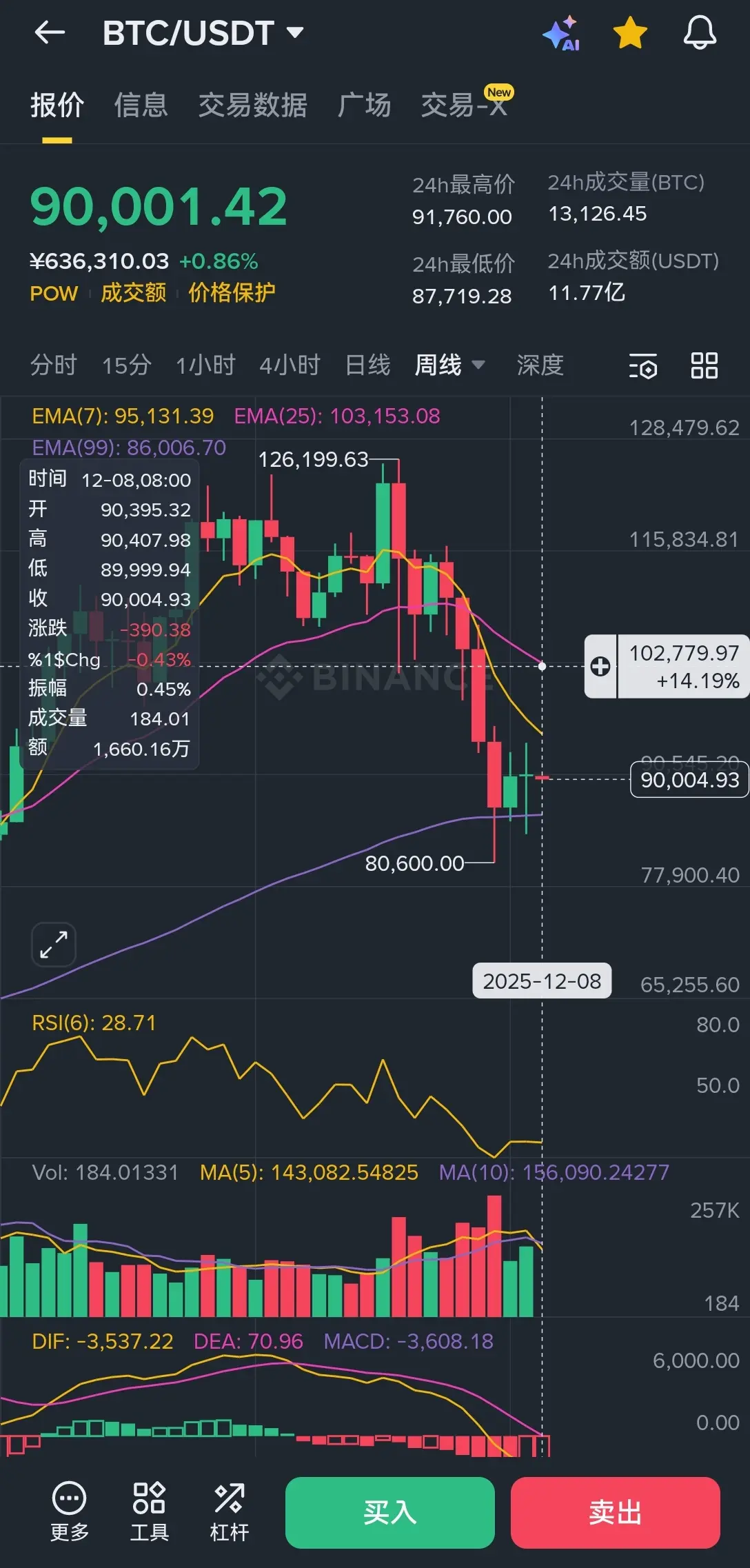Tap the 80,600.00 low price annotation
The image size is (750, 1568).
(x=414, y=863)
